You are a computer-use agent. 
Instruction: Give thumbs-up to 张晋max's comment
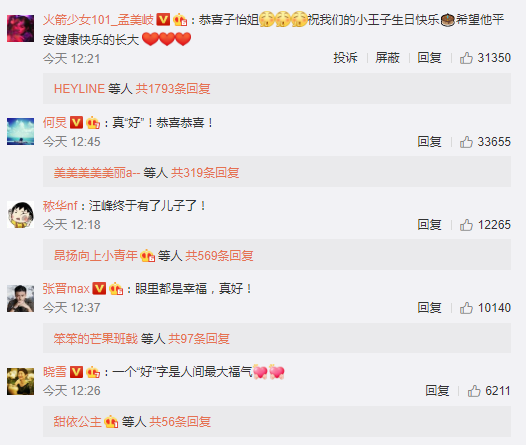[466, 308]
